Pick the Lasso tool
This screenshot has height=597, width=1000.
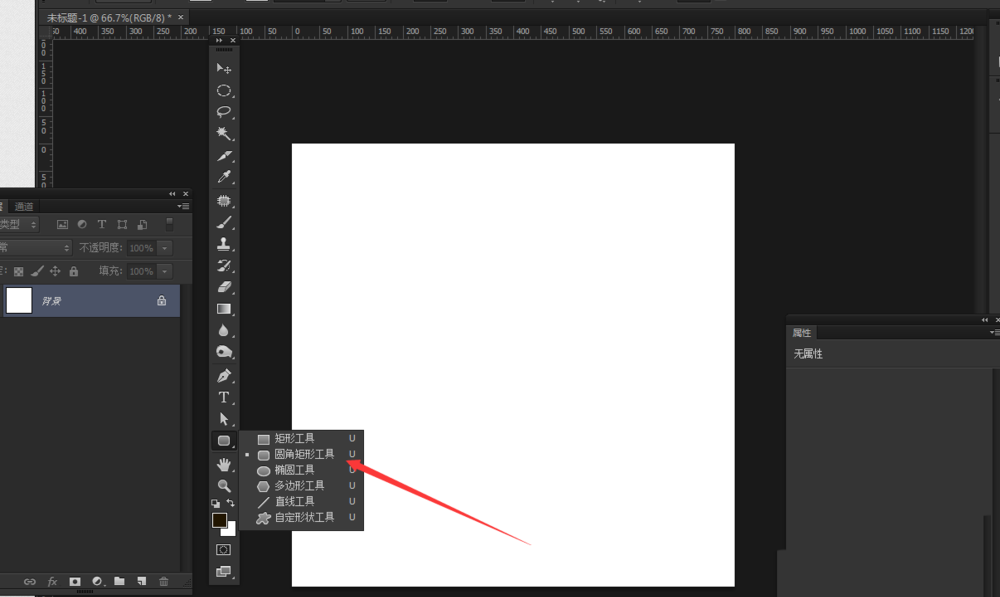224,112
